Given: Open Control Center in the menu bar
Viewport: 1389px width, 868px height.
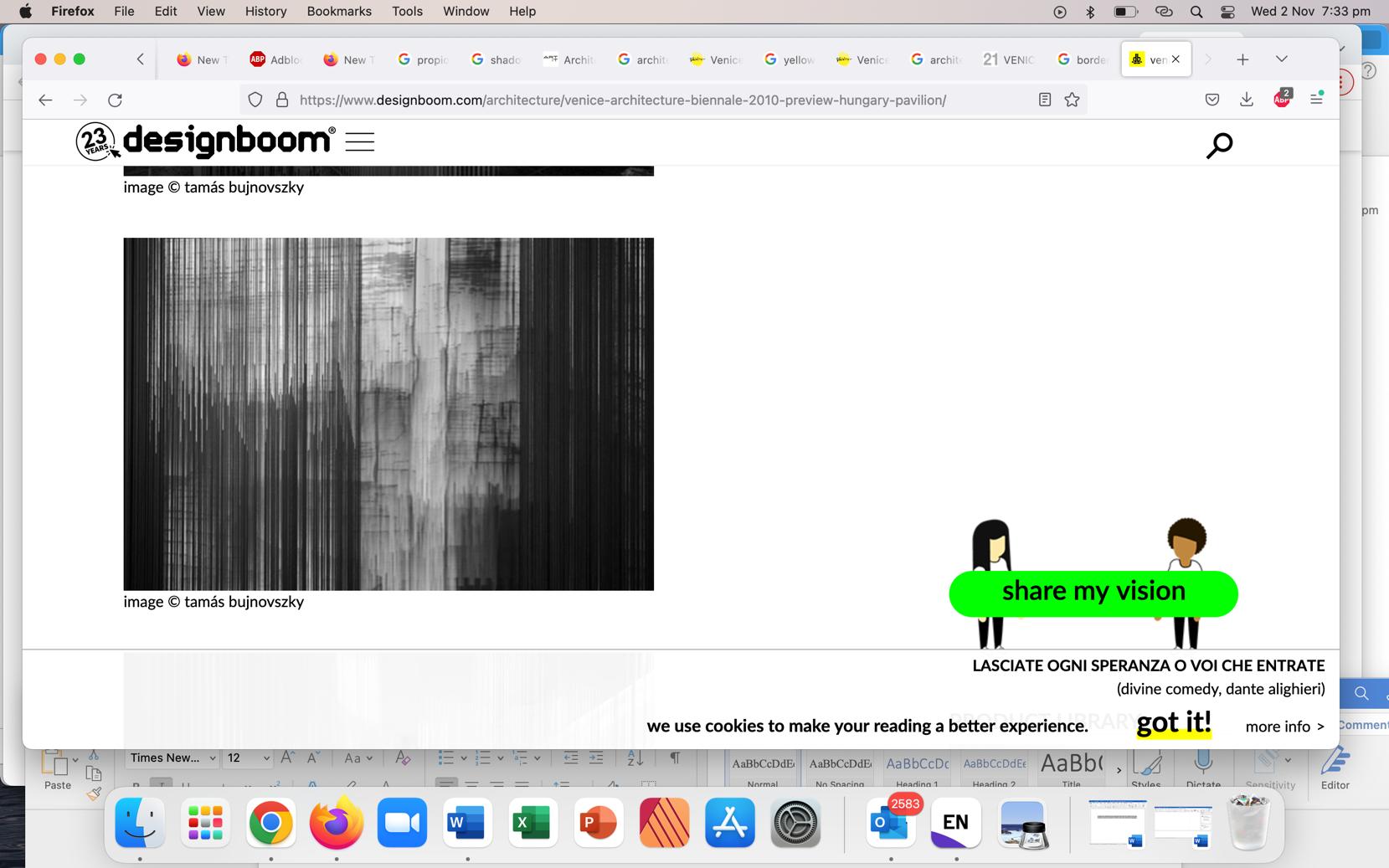Looking at the screenshot, I should click(x=1227, y=11).
